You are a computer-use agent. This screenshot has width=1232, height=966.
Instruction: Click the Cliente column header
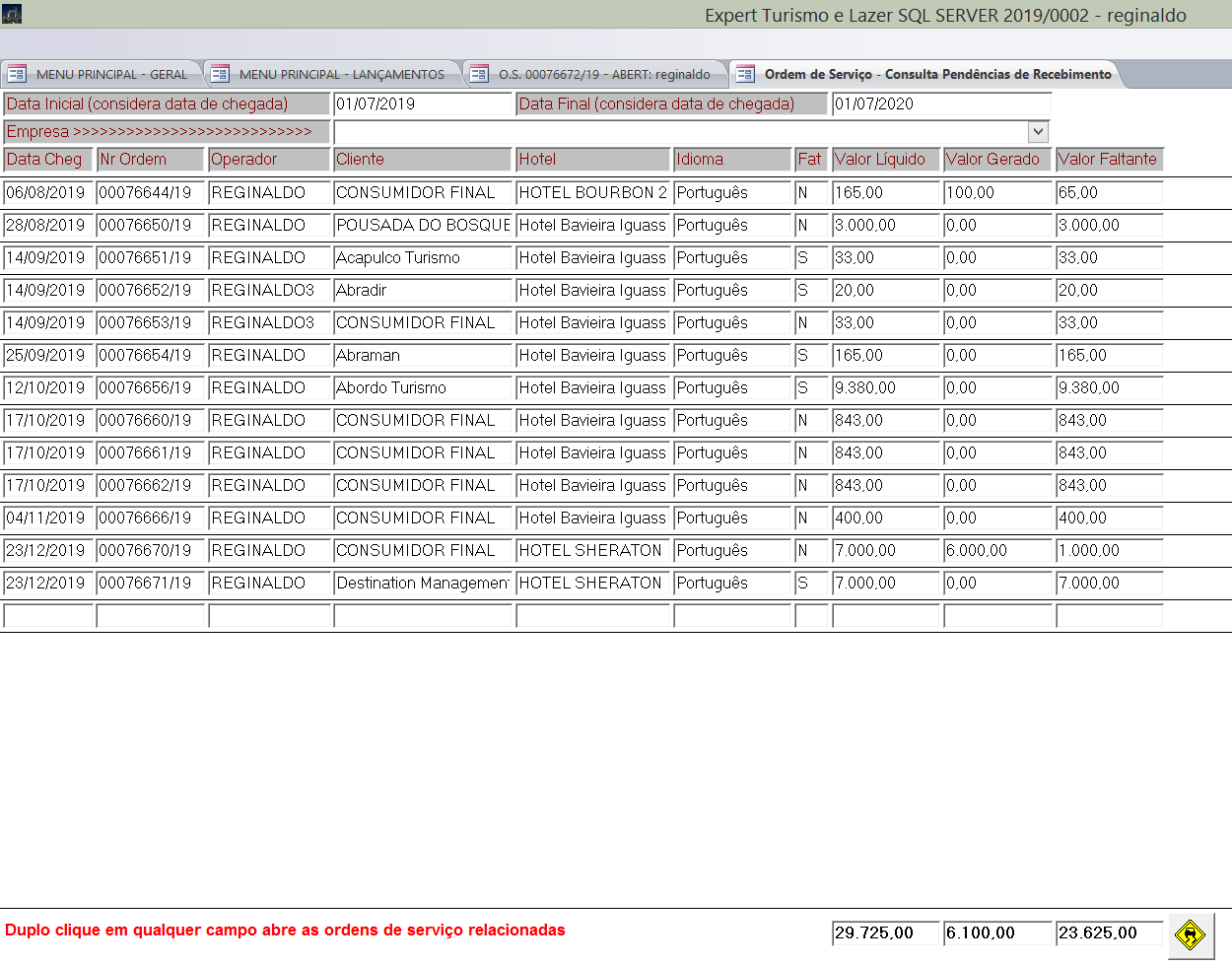423,160
